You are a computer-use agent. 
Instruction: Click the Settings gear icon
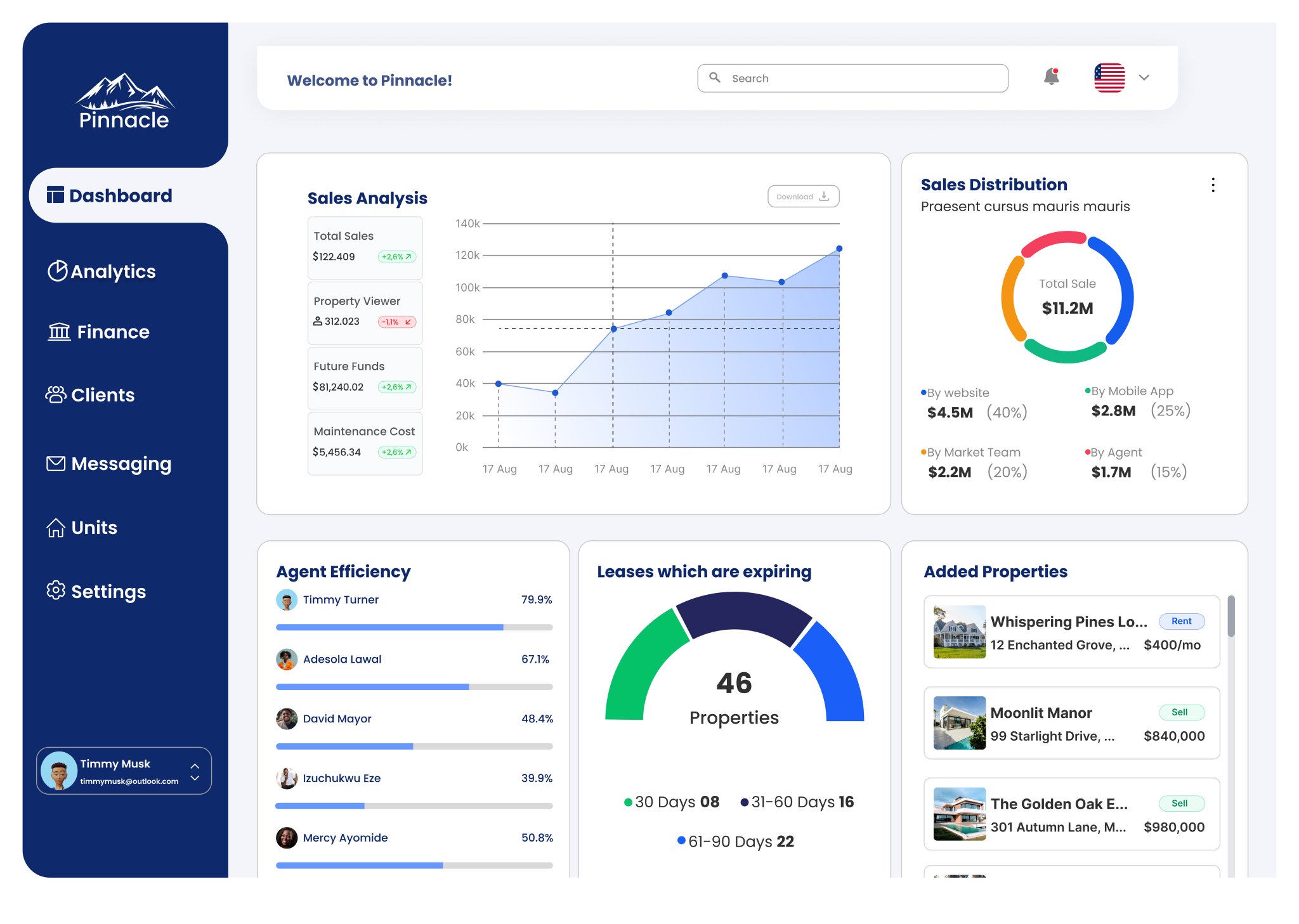point(56,590)
